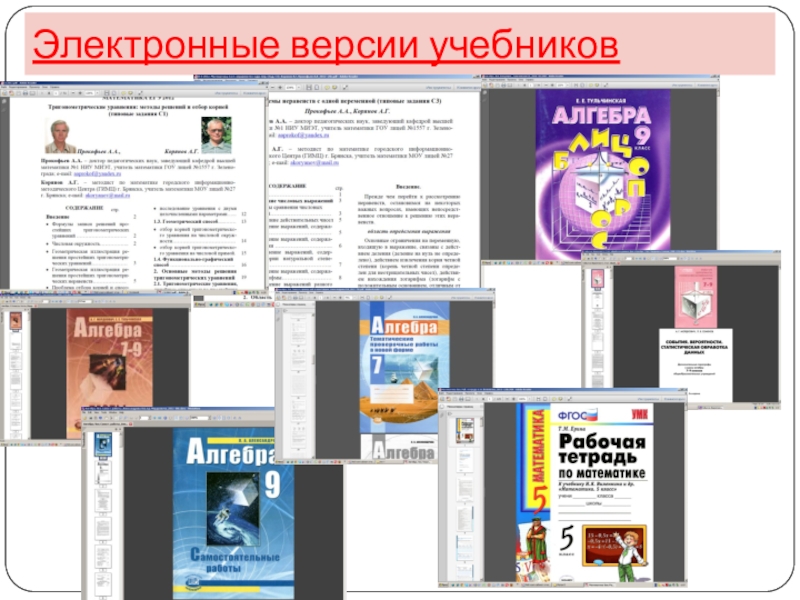
Task: Click the photo of Корянов А.Г.
Action: tap(215, 135)
